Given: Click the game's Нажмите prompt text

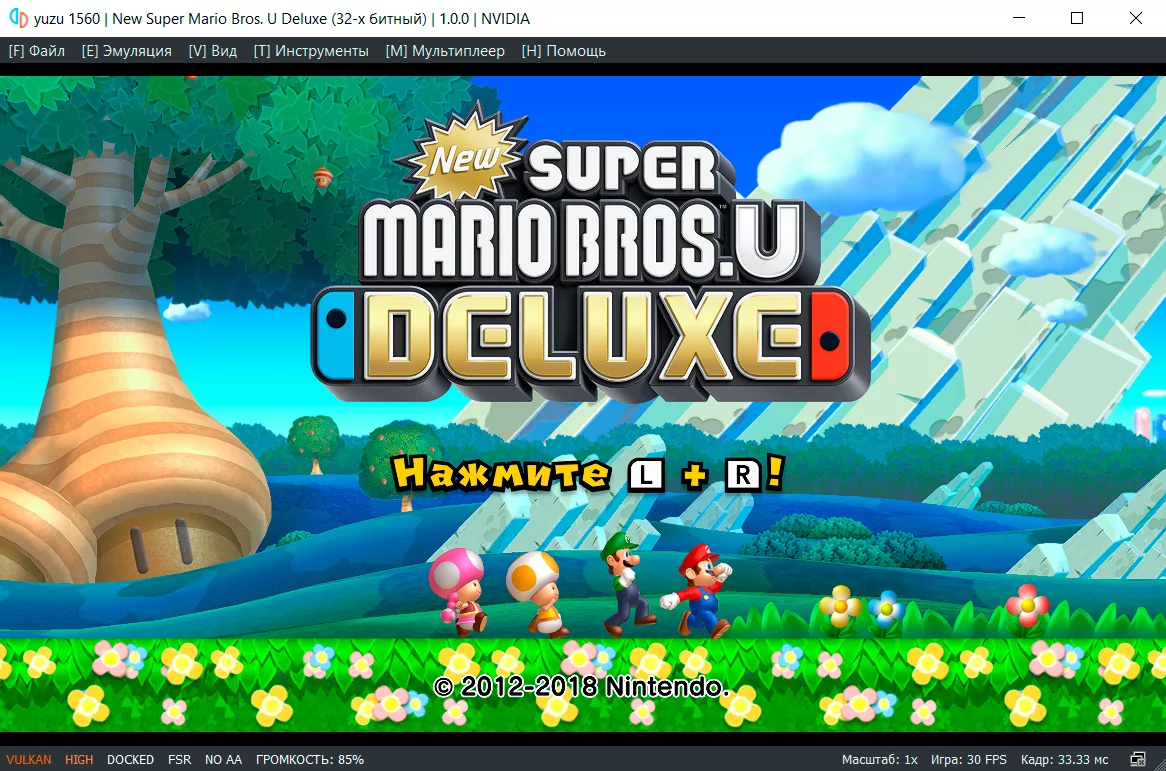Looking at the screenshot, I should pos(501,473).
